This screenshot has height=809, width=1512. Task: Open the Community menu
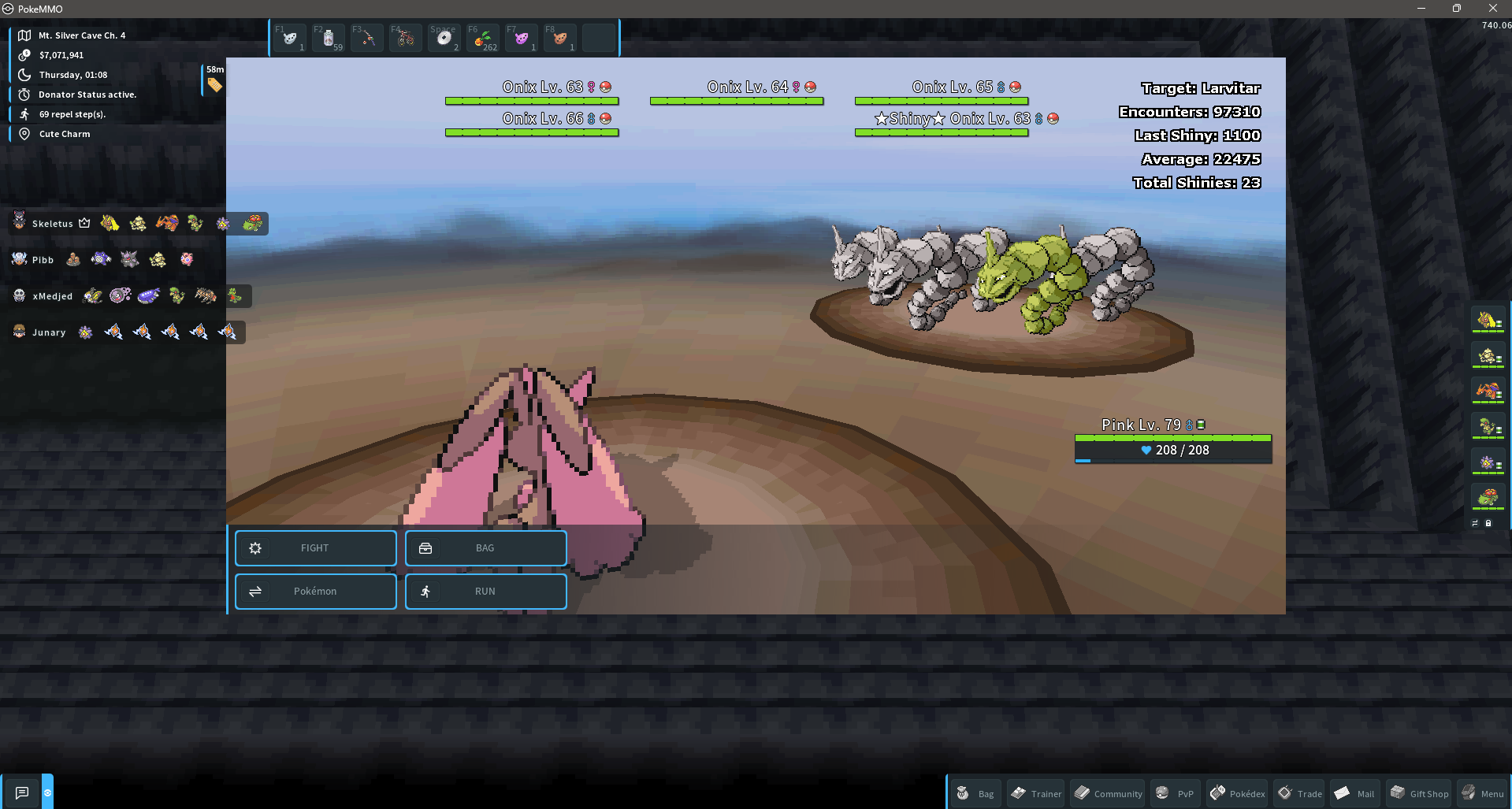pos(1108,793)
